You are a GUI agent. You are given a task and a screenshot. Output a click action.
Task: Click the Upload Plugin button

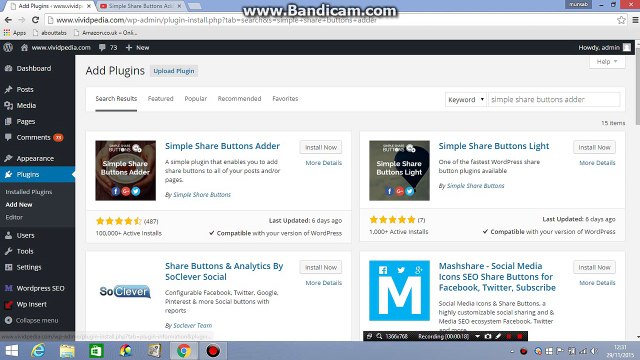coord(174,71)
